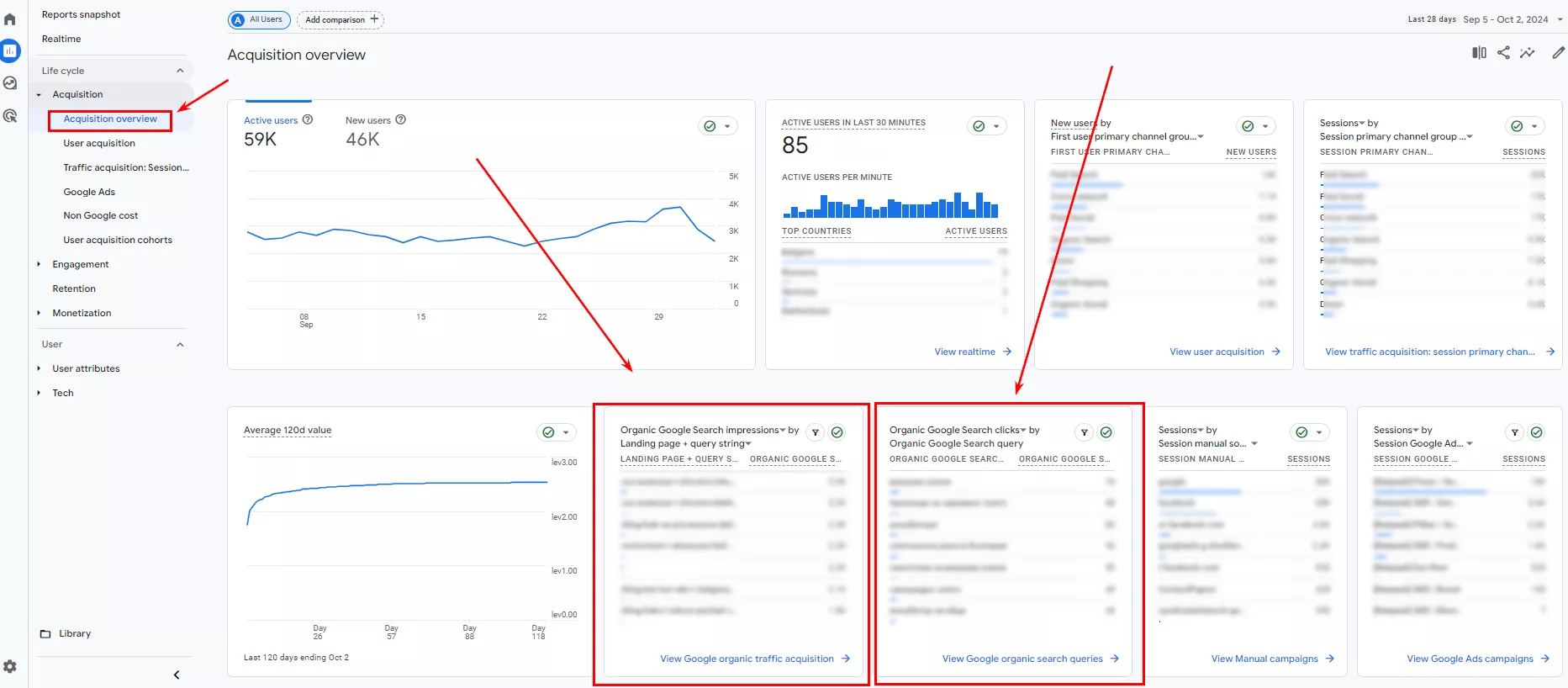Click filter icon on Organic Search clicks card
This screenshot has height=688, width=1568.
[x=1084, y=432]
